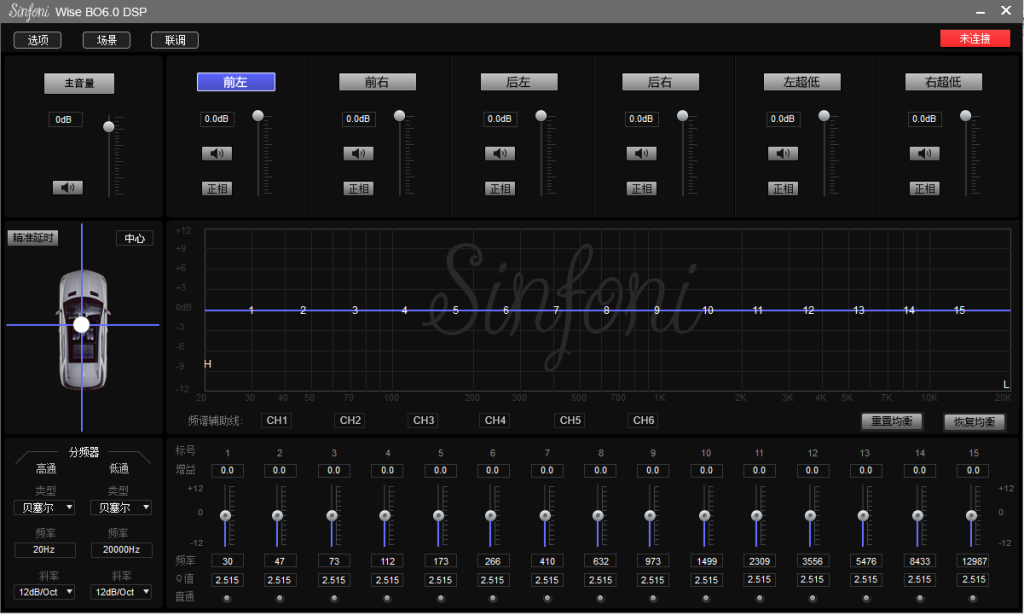Toggle 左超低 phase button 正相
This screenshot has width=1024, height=615.
tap(782, 189)
